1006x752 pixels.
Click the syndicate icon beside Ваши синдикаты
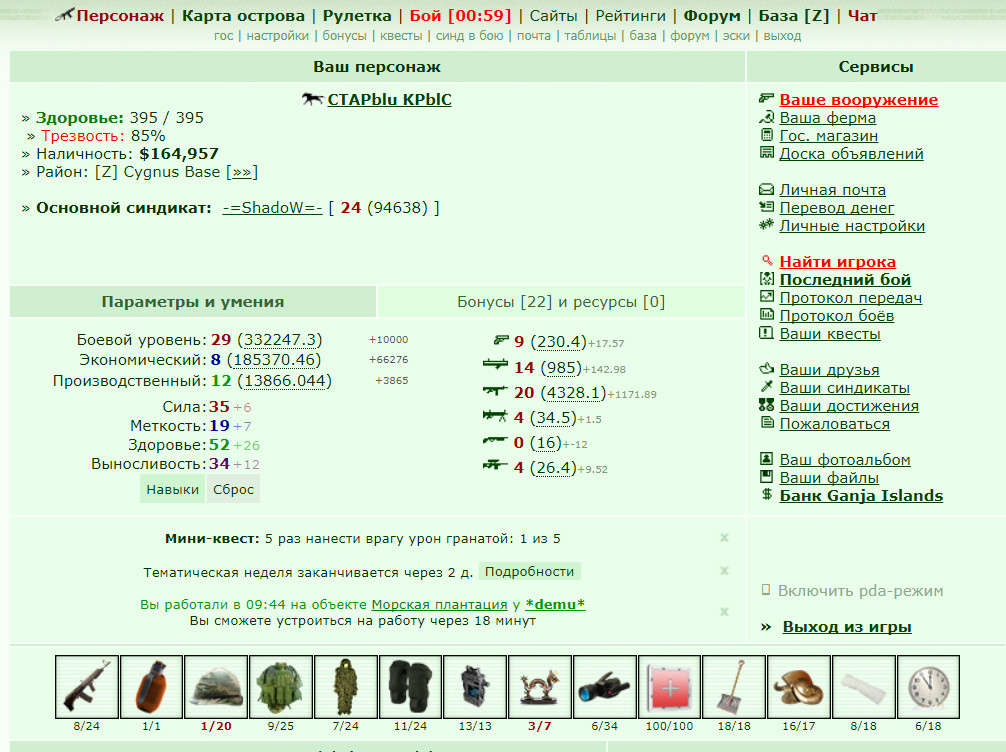766,386
